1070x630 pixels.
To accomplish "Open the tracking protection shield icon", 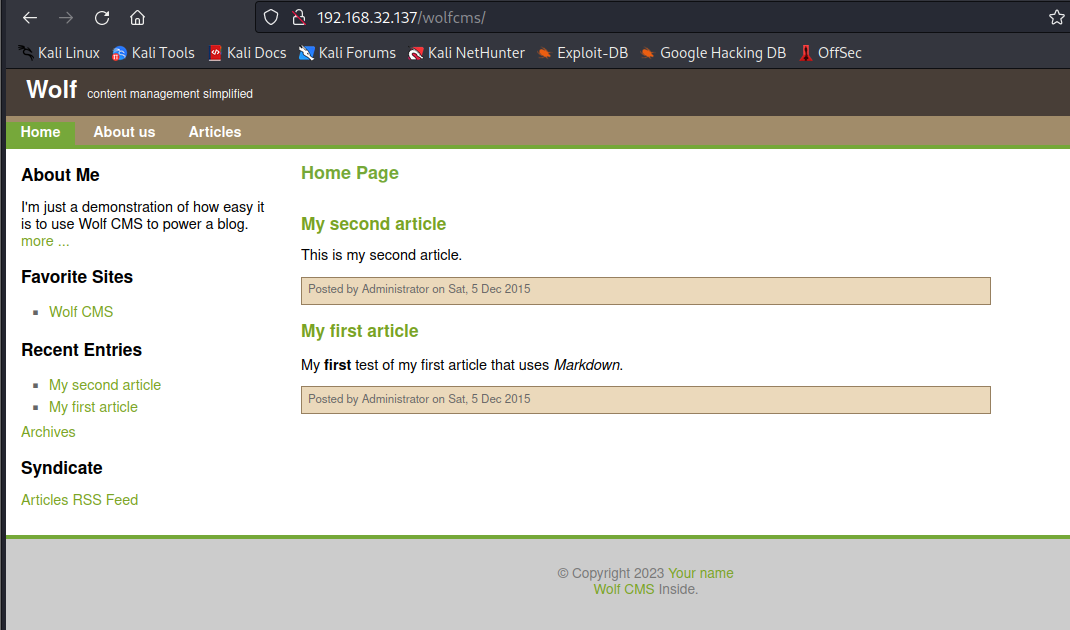I will (x=271, y=18).
